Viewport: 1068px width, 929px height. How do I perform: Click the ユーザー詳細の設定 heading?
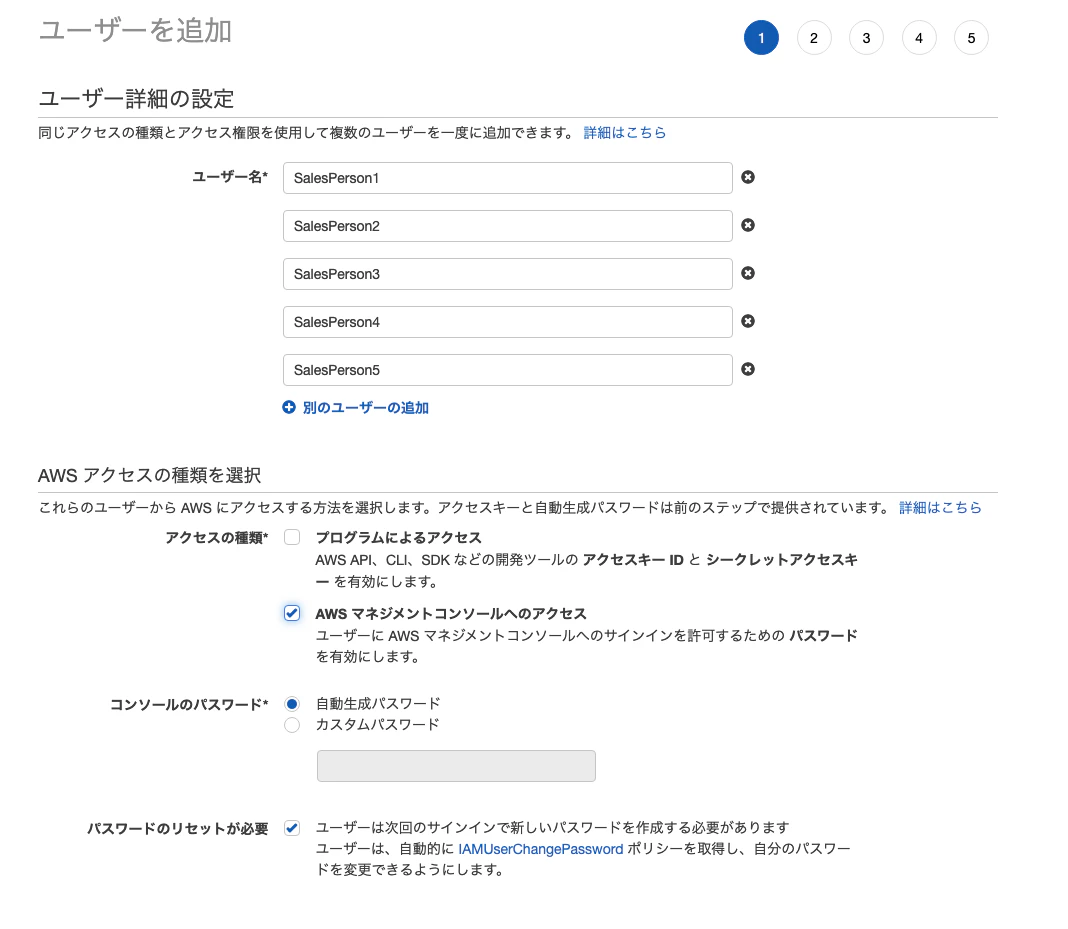click(136, 99)
